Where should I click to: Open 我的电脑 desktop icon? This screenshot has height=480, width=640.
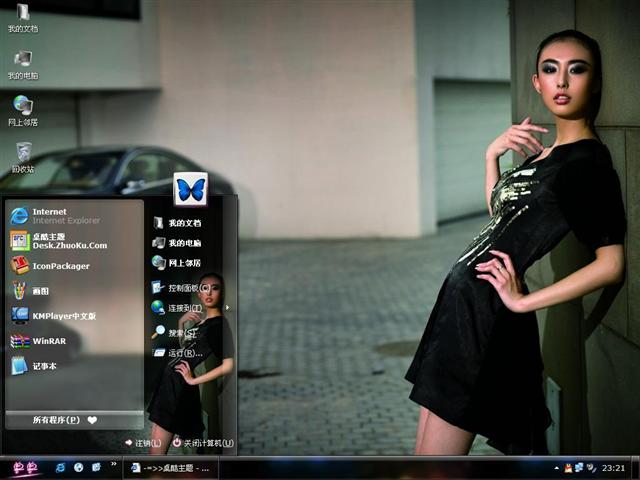point(23,65)
